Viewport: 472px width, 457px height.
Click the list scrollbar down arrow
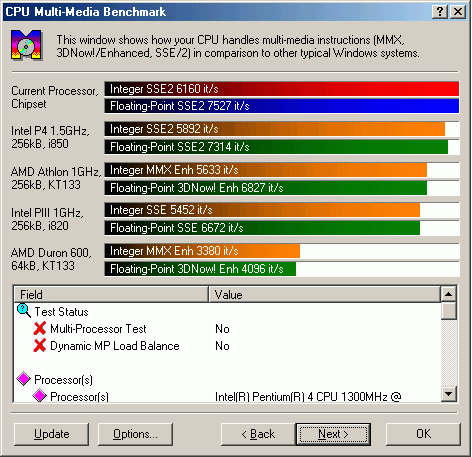449,394
